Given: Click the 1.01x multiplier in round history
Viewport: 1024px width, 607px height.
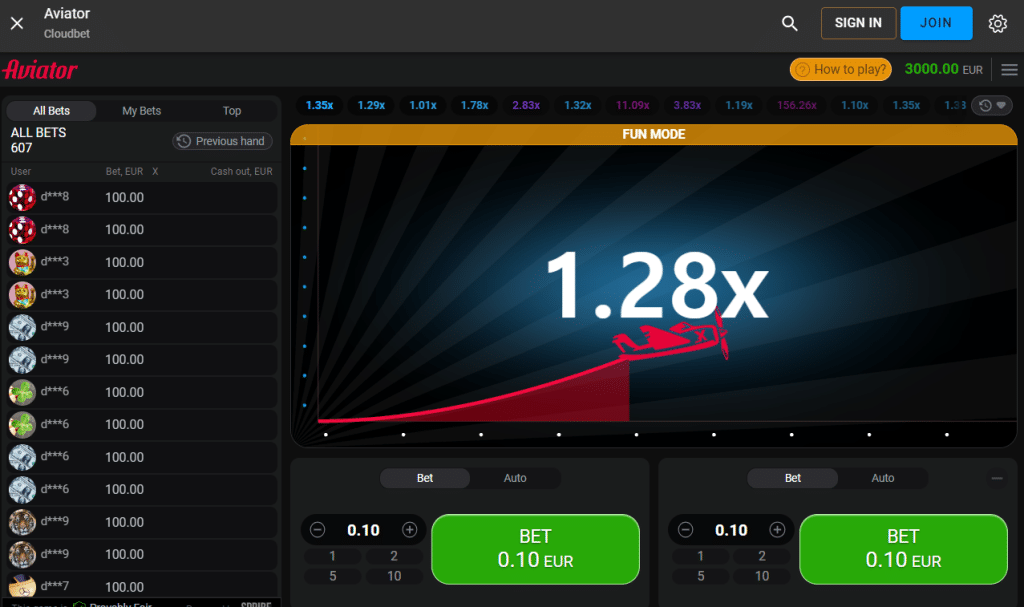Looking at the screenshot, I should coord(423,105).
